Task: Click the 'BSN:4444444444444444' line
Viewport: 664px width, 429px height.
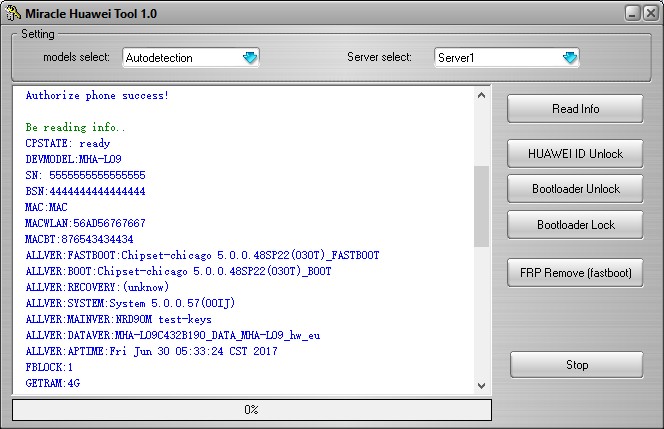Action: coord(85,191)
